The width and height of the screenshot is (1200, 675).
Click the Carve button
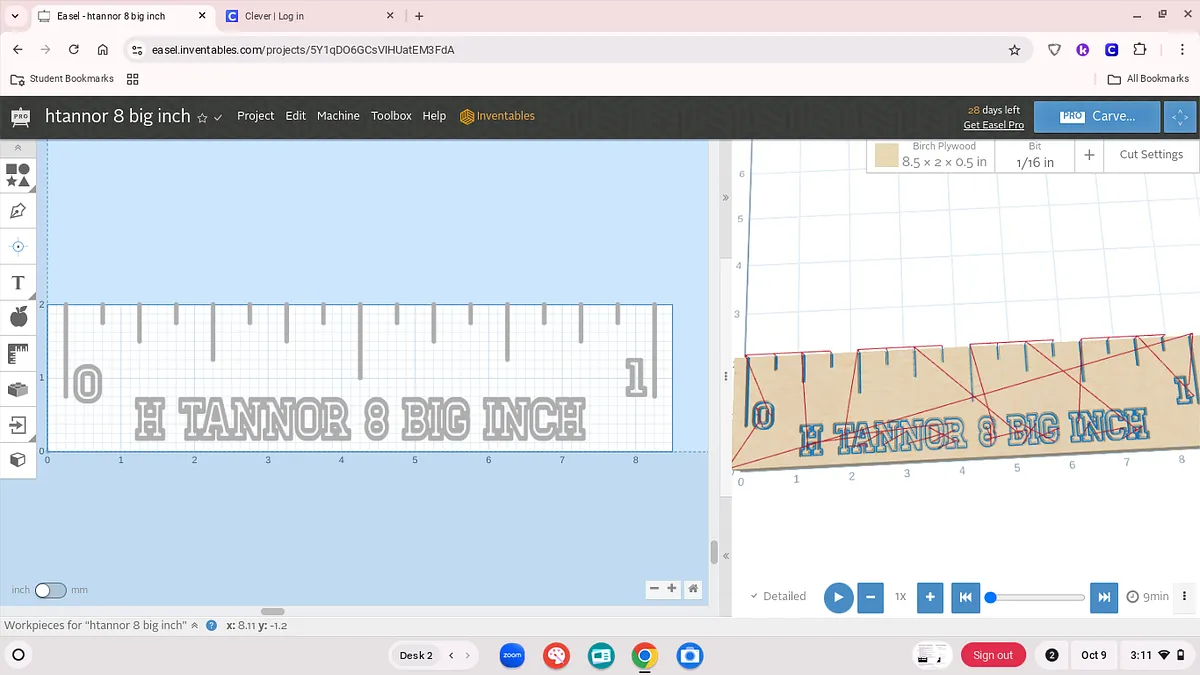1097,116
